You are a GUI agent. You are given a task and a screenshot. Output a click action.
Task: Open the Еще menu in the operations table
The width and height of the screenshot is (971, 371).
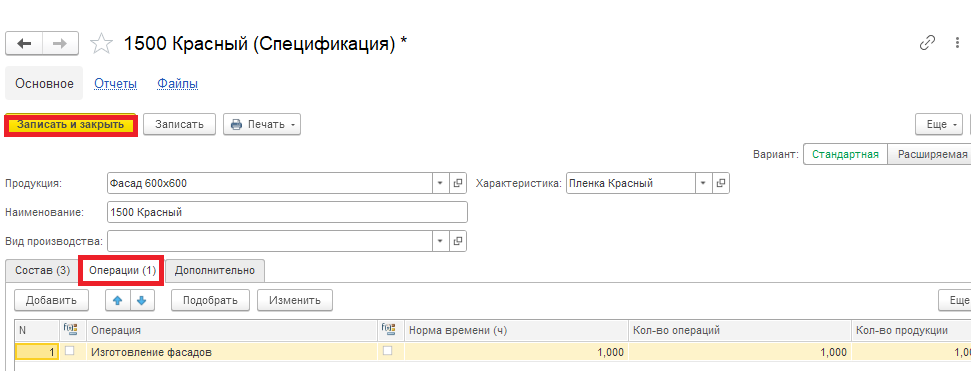[x=954, y=300]
